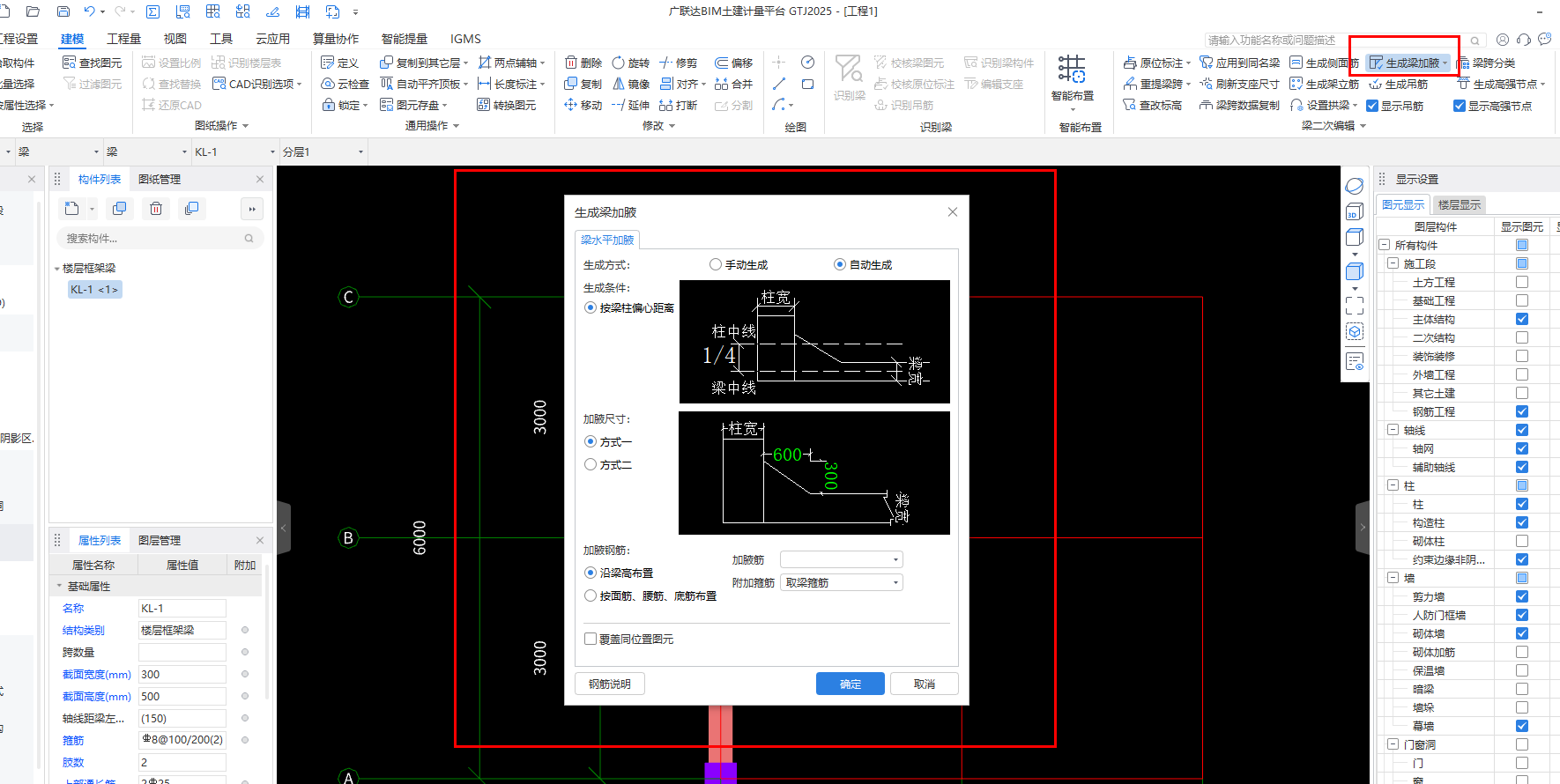The image size is (1560, 784).
Task: Click 应用到同名梁
Action: 1239,63
